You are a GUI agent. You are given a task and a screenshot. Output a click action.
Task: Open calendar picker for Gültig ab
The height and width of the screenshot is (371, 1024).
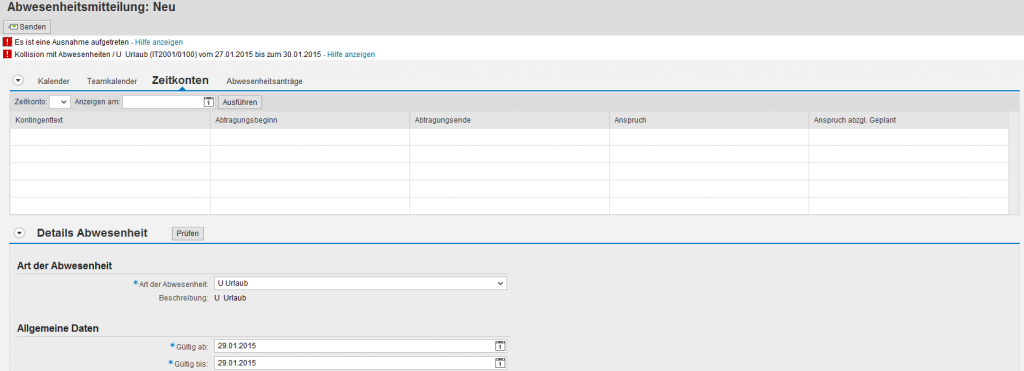[x=501, y=346]
